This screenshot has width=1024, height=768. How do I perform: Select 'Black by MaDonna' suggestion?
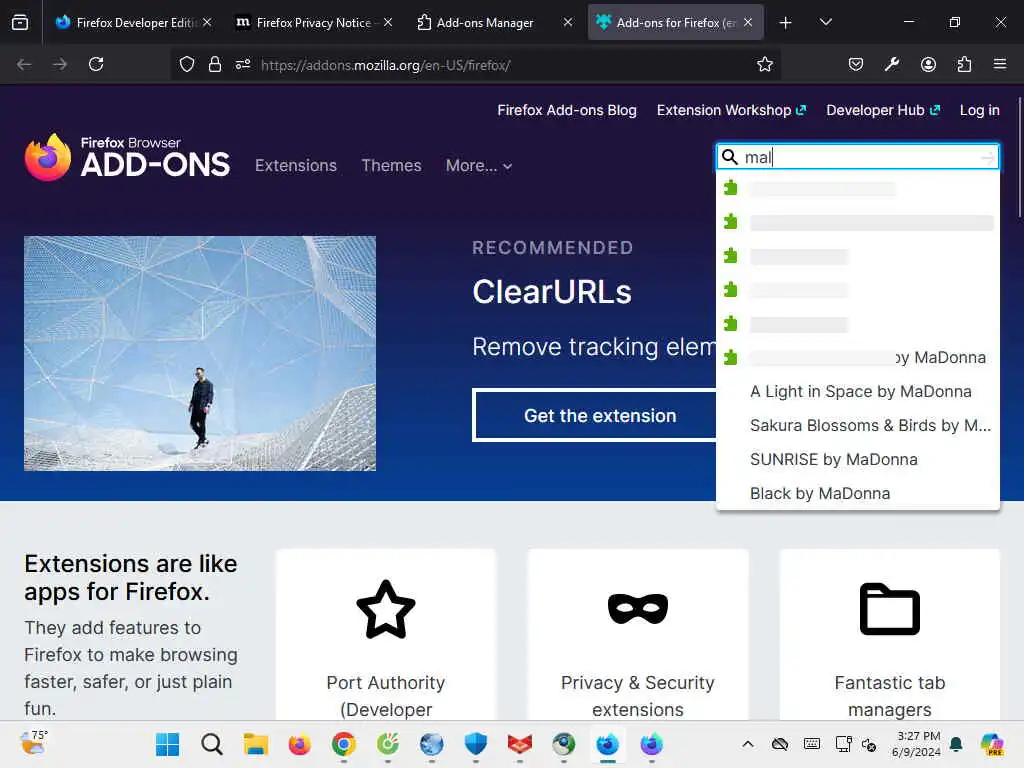click(x=858, y=493)
